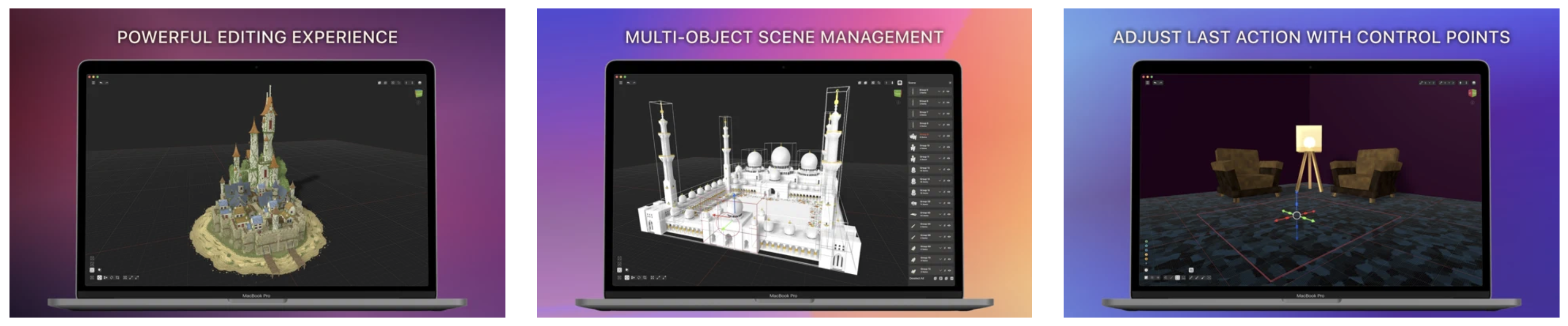This screenshot has width=1568, height=326.
Task: Click the gizmo center circle on the room floor
Action: coord(1296,215)
